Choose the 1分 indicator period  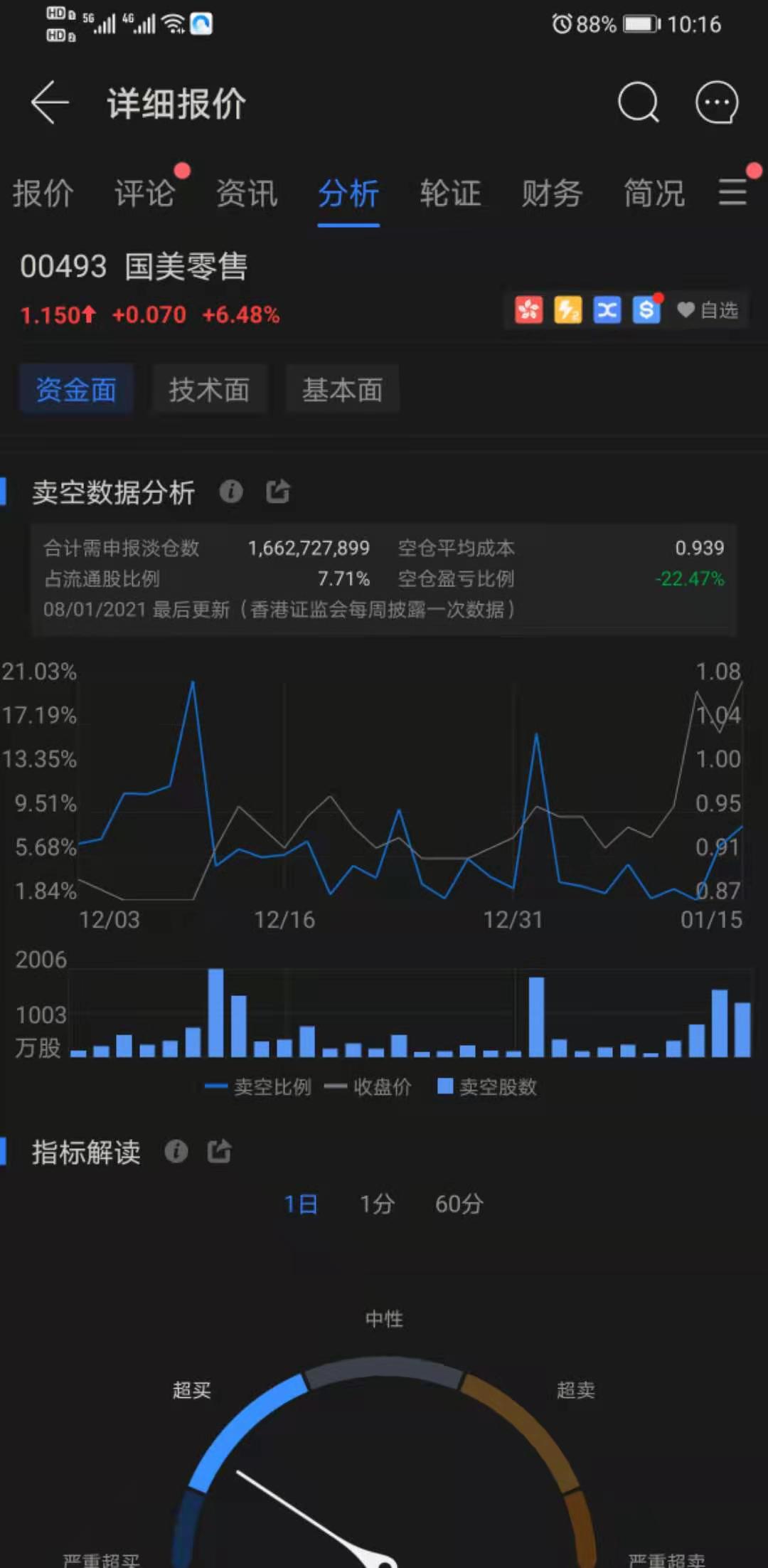(377, 1204)
